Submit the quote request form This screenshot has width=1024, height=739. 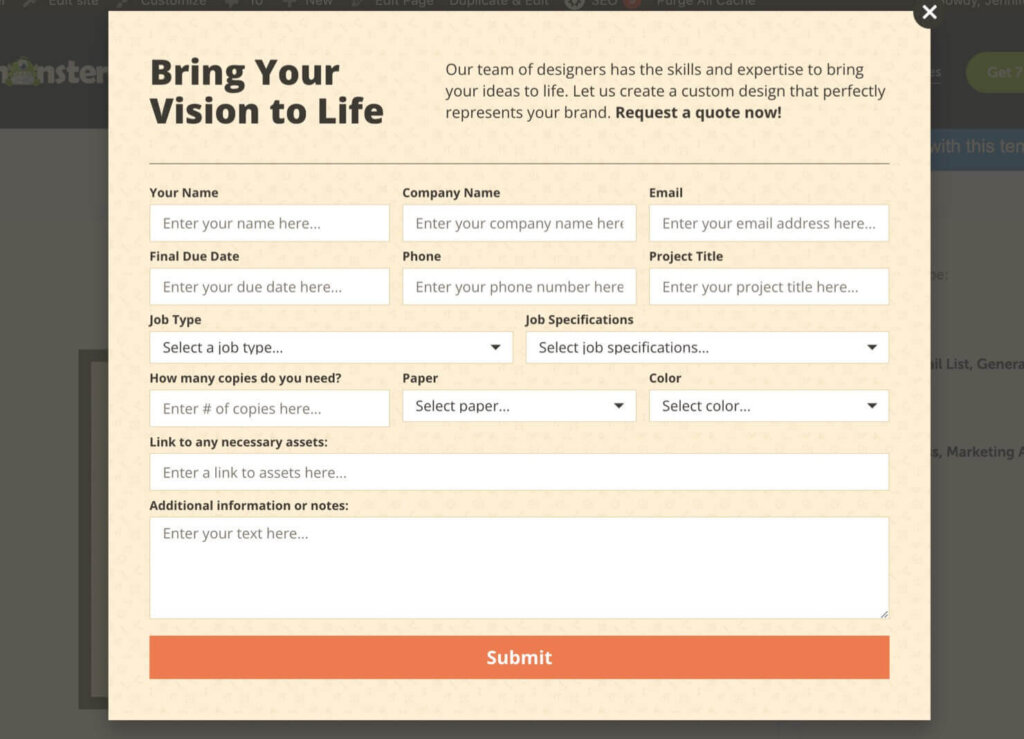pyautogui.click(x=519, y=657)
